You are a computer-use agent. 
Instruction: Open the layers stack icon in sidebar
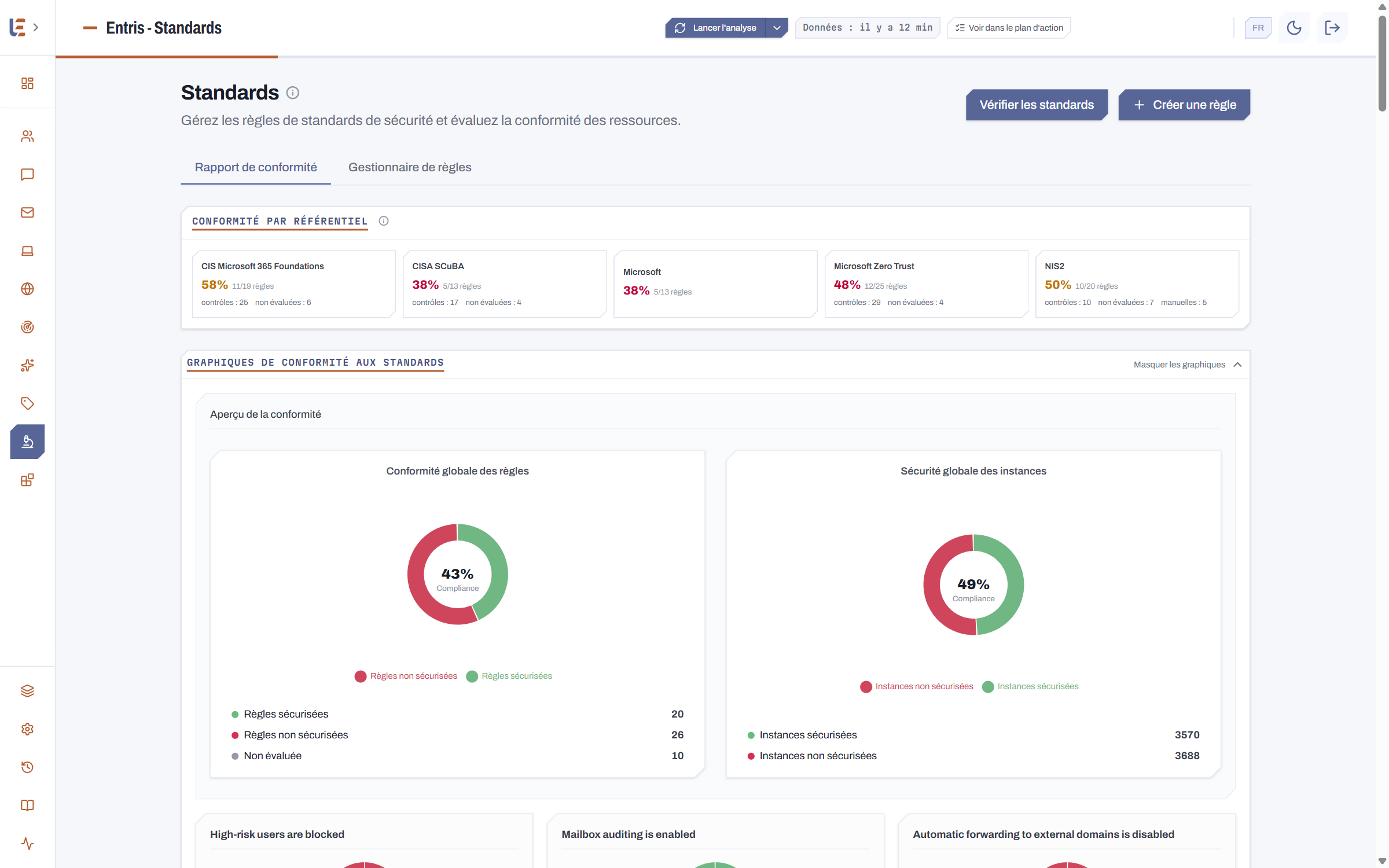click(27, 691)
